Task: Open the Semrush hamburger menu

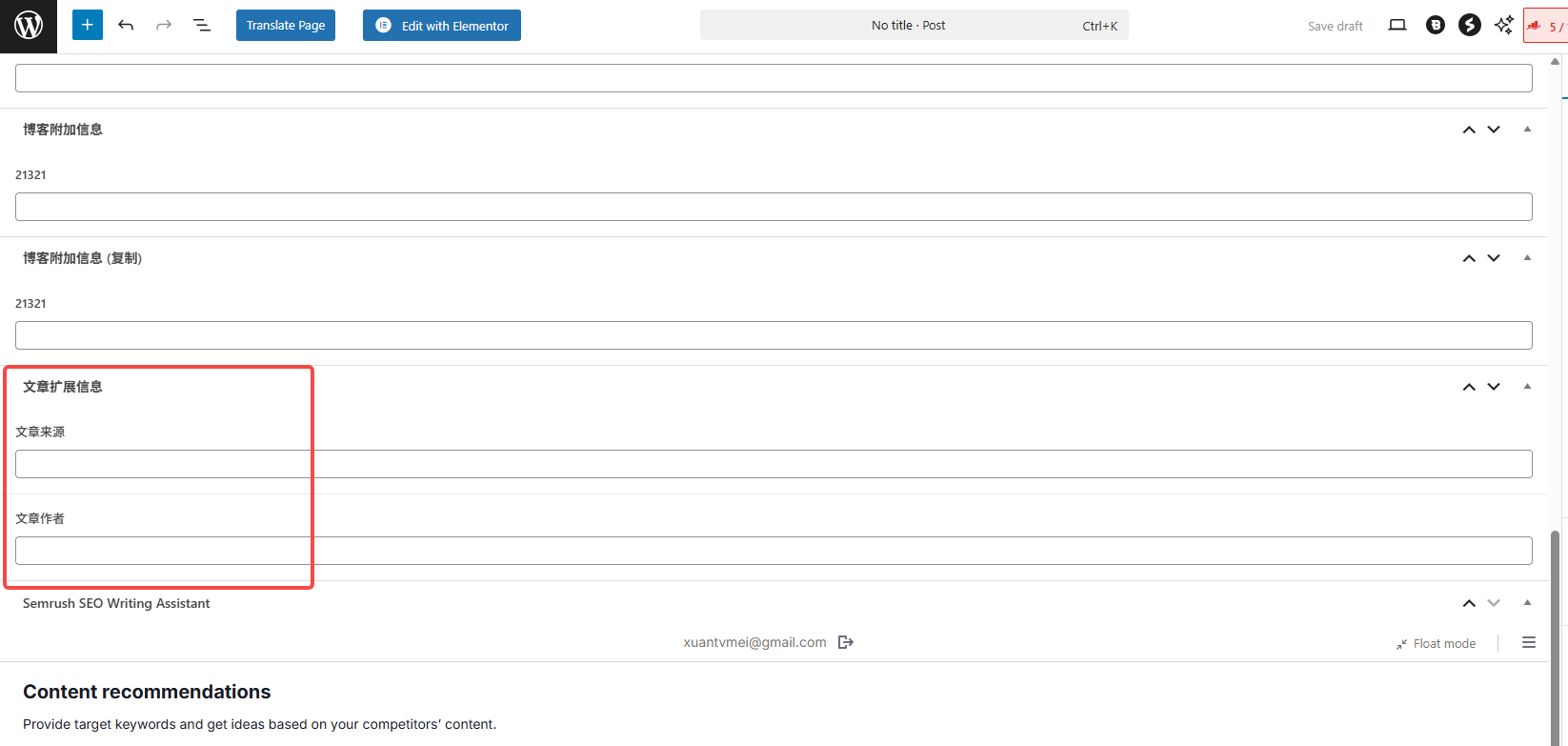Action: [1528, 643]
